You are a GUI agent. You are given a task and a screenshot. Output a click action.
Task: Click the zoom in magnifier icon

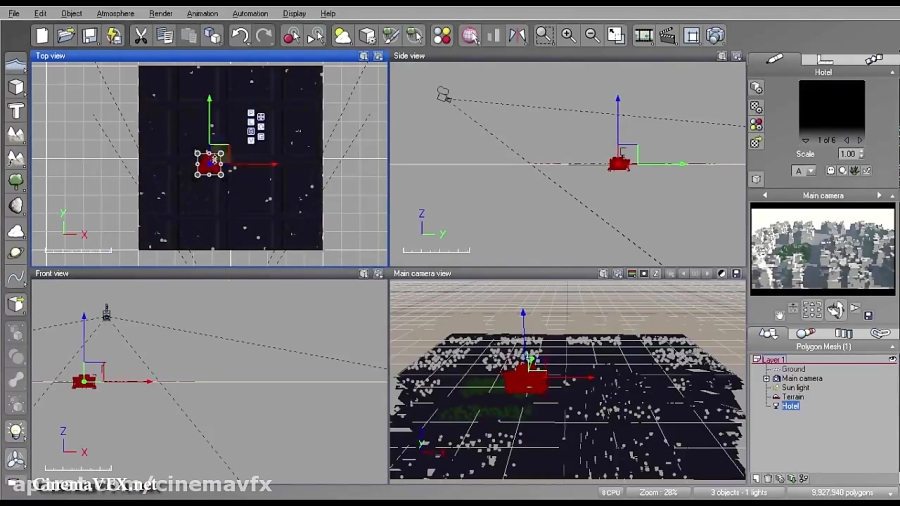tap(568, 36)
